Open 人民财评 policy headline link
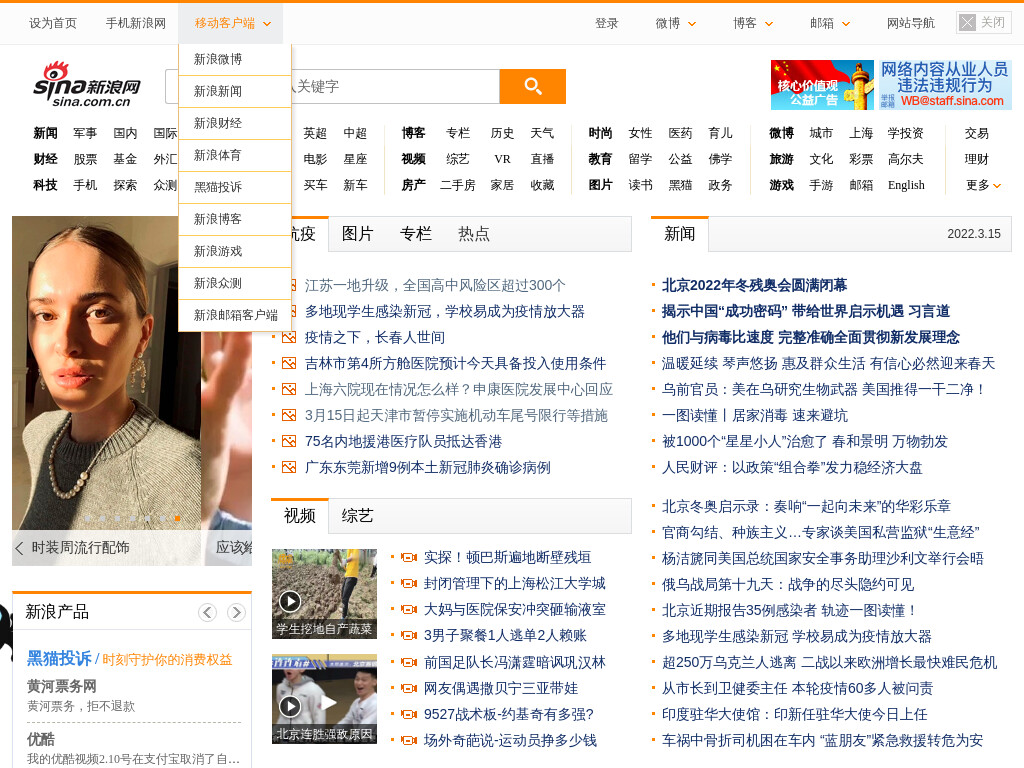 [x=792, y=468]
